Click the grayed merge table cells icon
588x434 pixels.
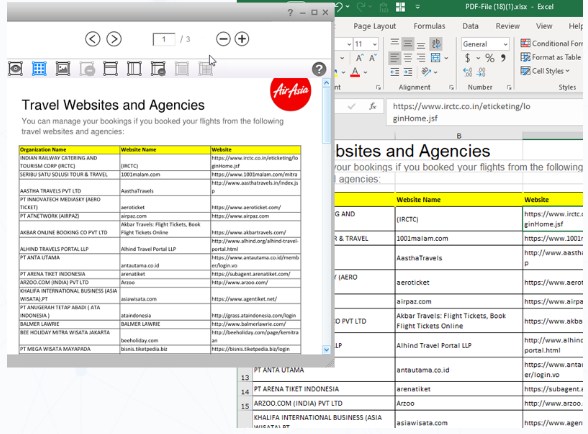[x=182, y=69]
